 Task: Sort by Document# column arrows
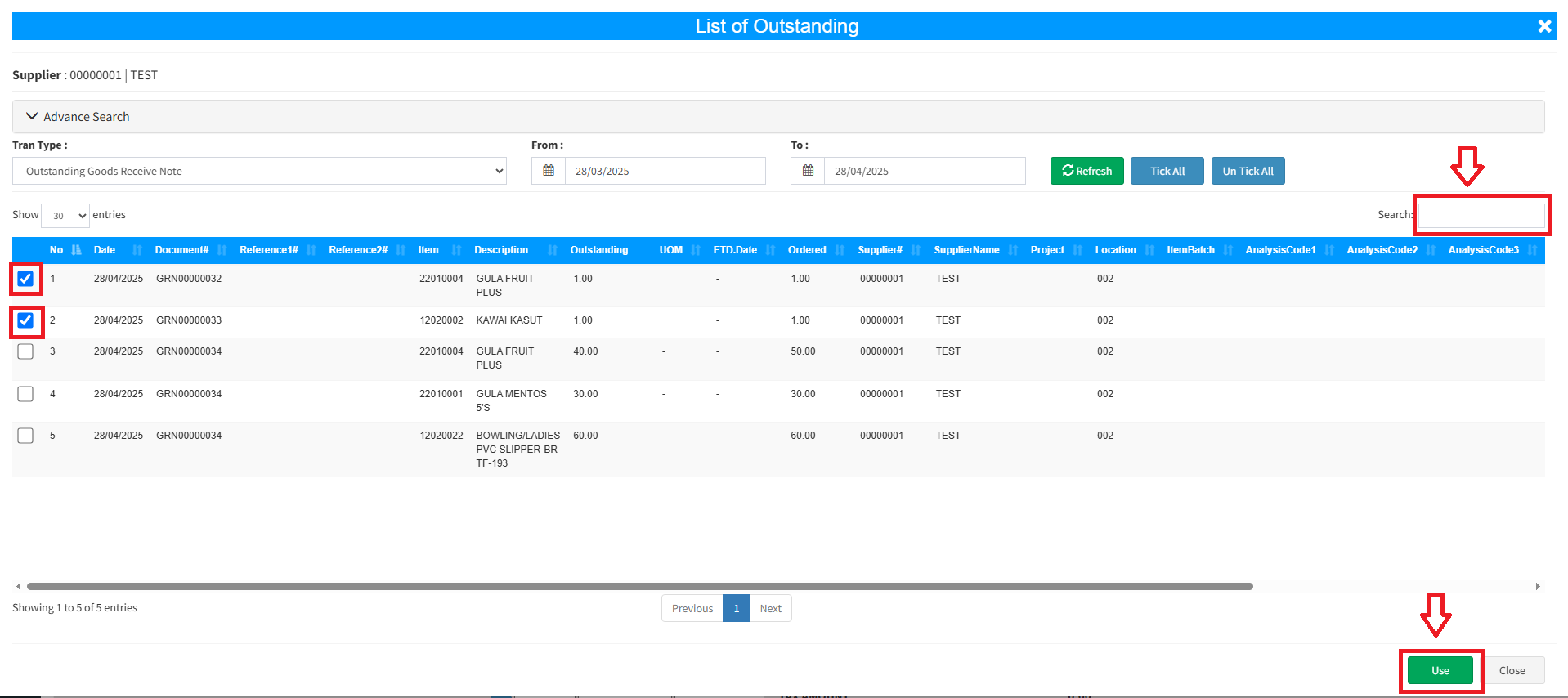click(x=222, y=250)
